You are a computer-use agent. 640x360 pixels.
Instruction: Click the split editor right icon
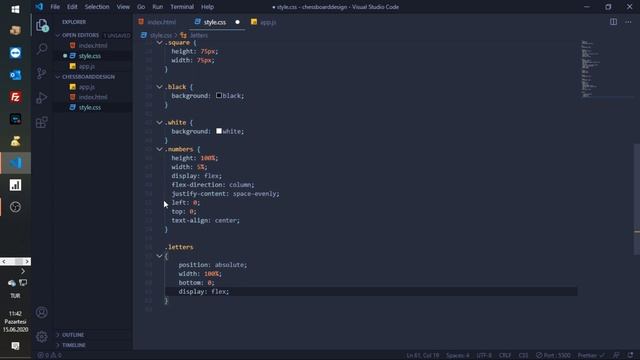pyautogui.click(x=613, y=22)
